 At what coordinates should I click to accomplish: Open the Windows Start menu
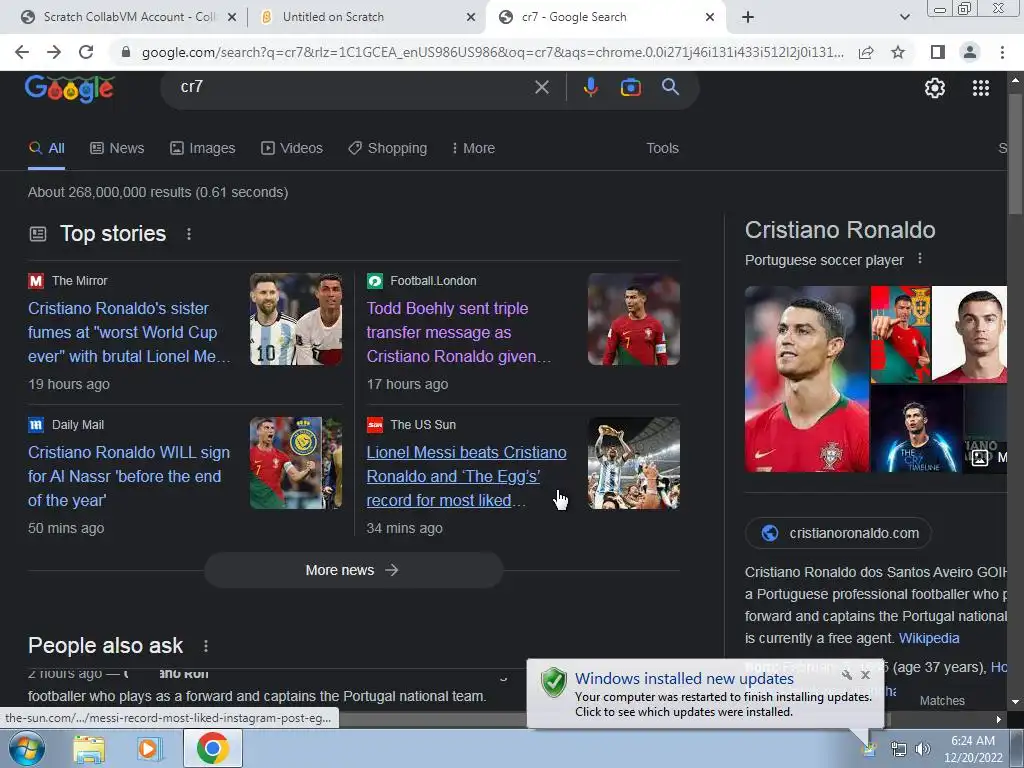click(27, 748)
